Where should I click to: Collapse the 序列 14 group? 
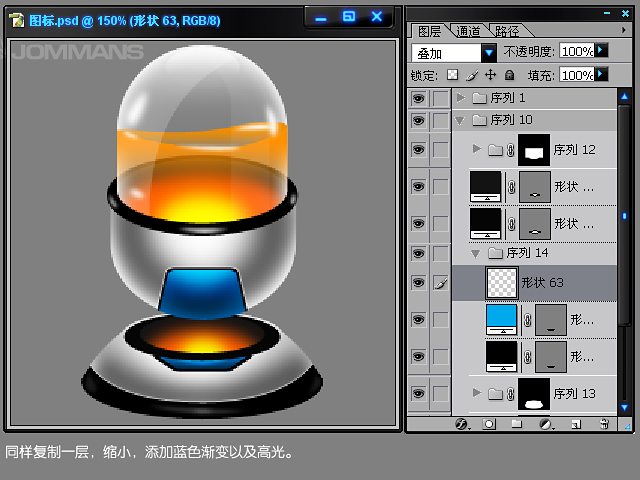click(476, 253)
